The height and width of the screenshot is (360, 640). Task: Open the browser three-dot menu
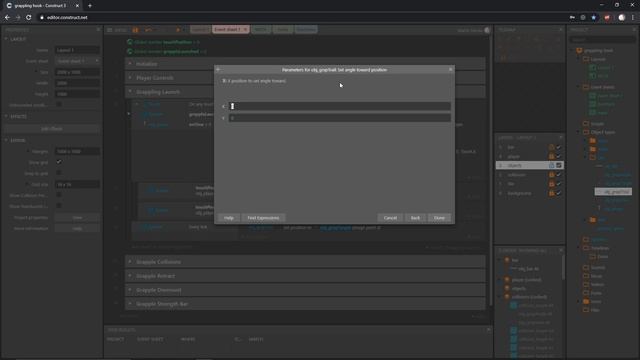(633, 18)
